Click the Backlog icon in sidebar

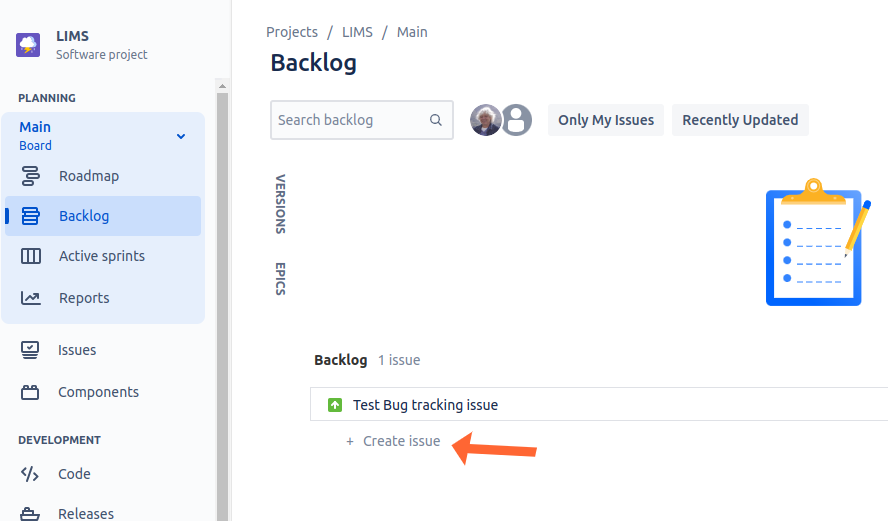coord(31,216)
